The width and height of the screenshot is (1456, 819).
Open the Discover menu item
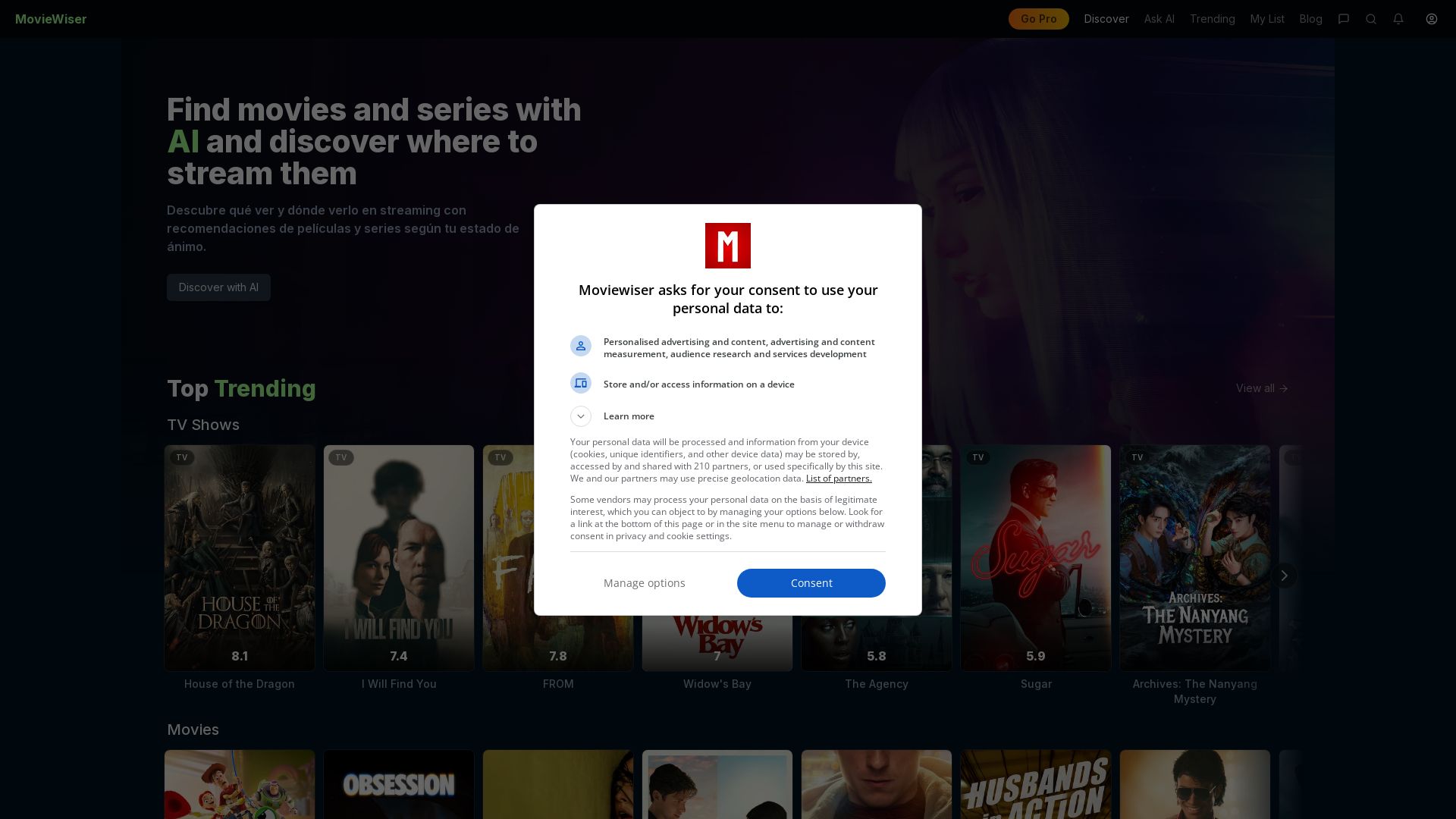pos(1106,19)
